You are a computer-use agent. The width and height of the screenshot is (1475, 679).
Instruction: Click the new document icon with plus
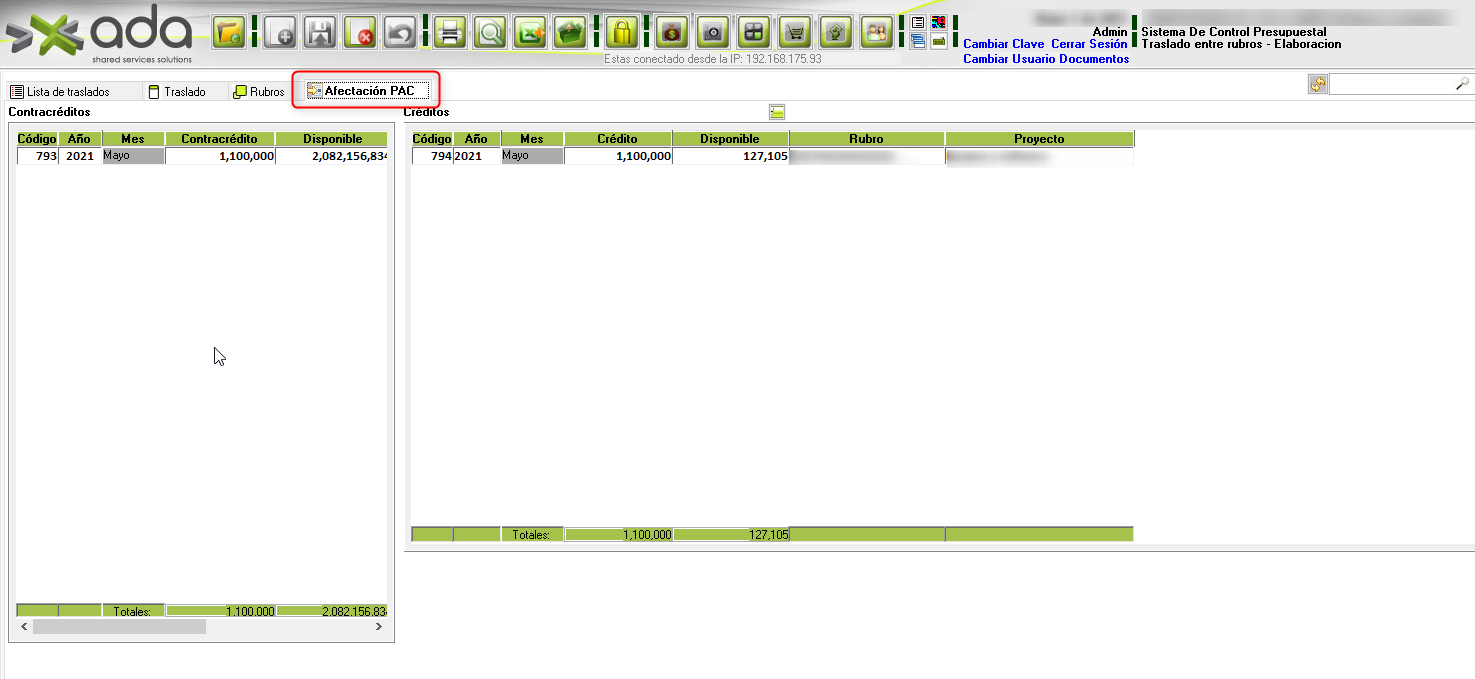(x=281, y=32)
